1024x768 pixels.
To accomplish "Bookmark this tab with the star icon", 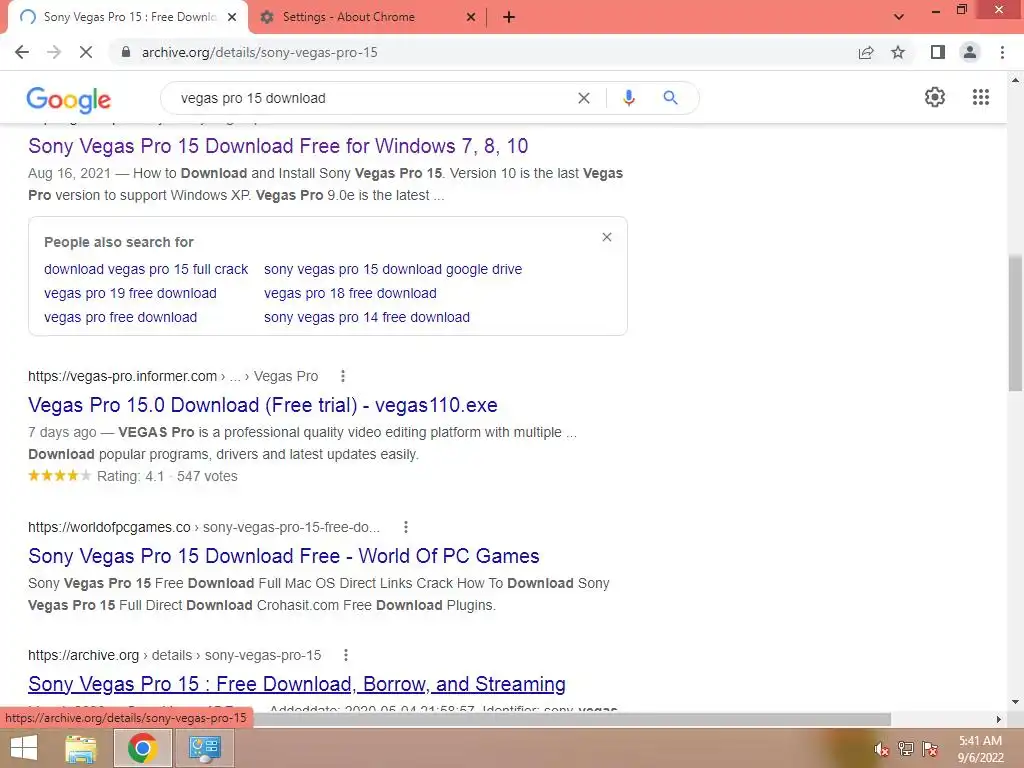I will (898, 52).
